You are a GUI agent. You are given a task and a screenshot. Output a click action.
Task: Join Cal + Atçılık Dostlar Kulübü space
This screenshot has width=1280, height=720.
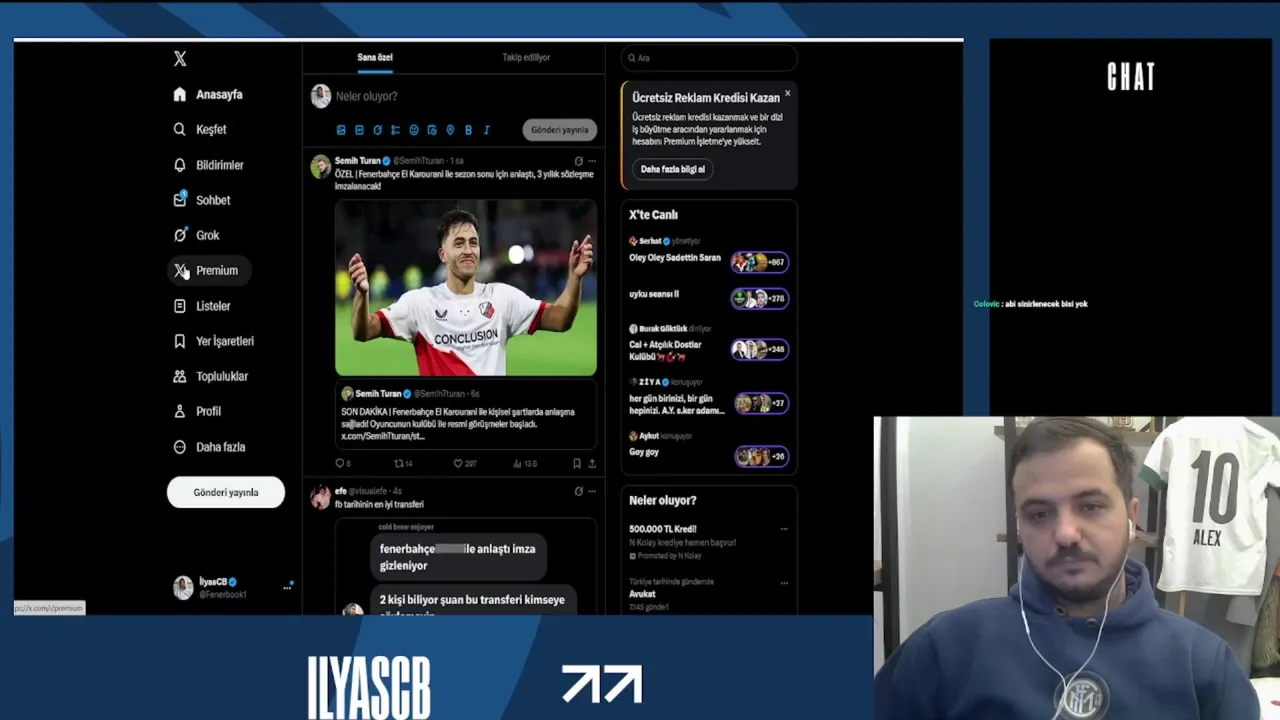pos(665,350)
